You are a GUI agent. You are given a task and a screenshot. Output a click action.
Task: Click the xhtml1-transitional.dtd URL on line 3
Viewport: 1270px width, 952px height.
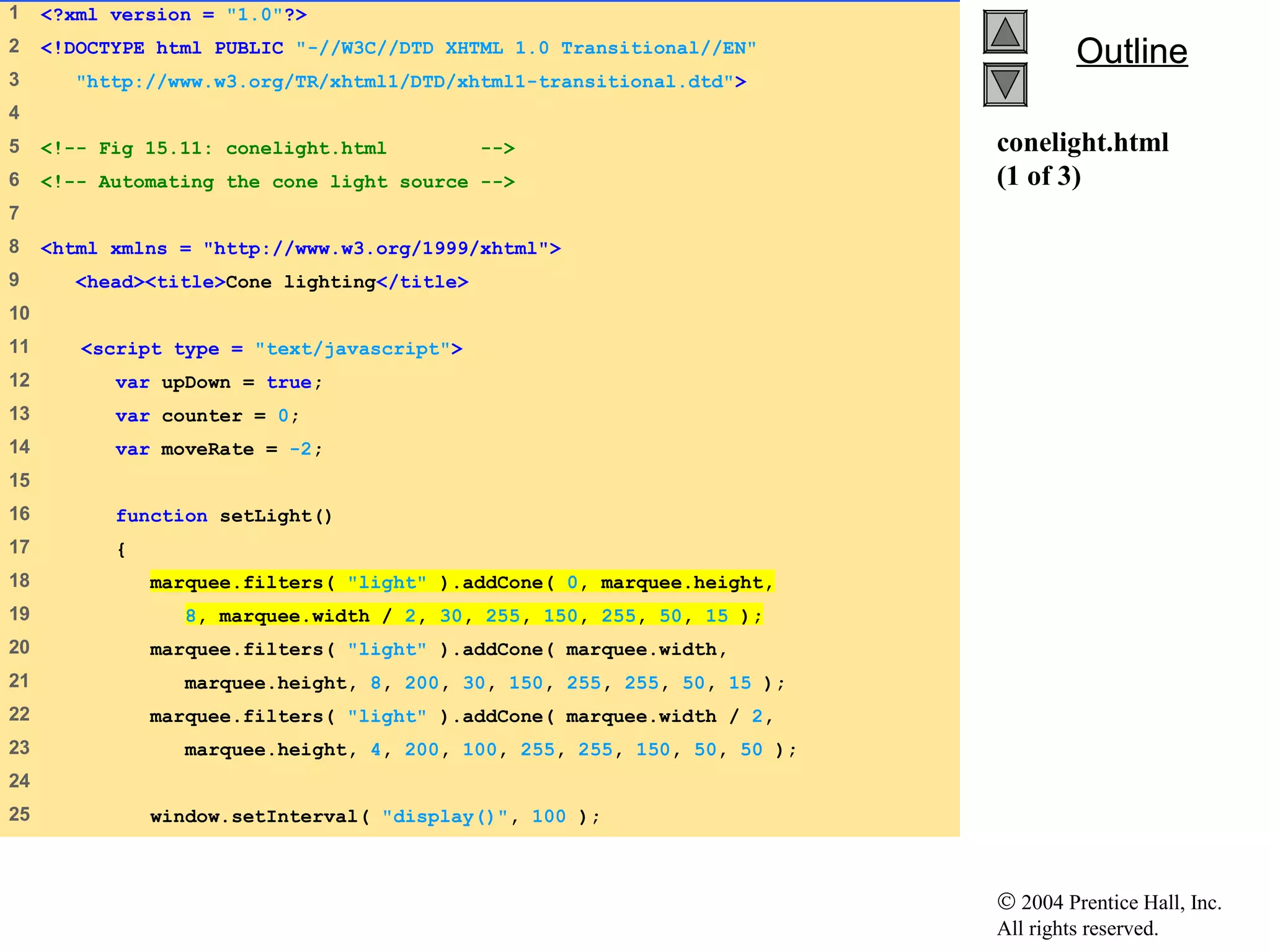[411, 82]
